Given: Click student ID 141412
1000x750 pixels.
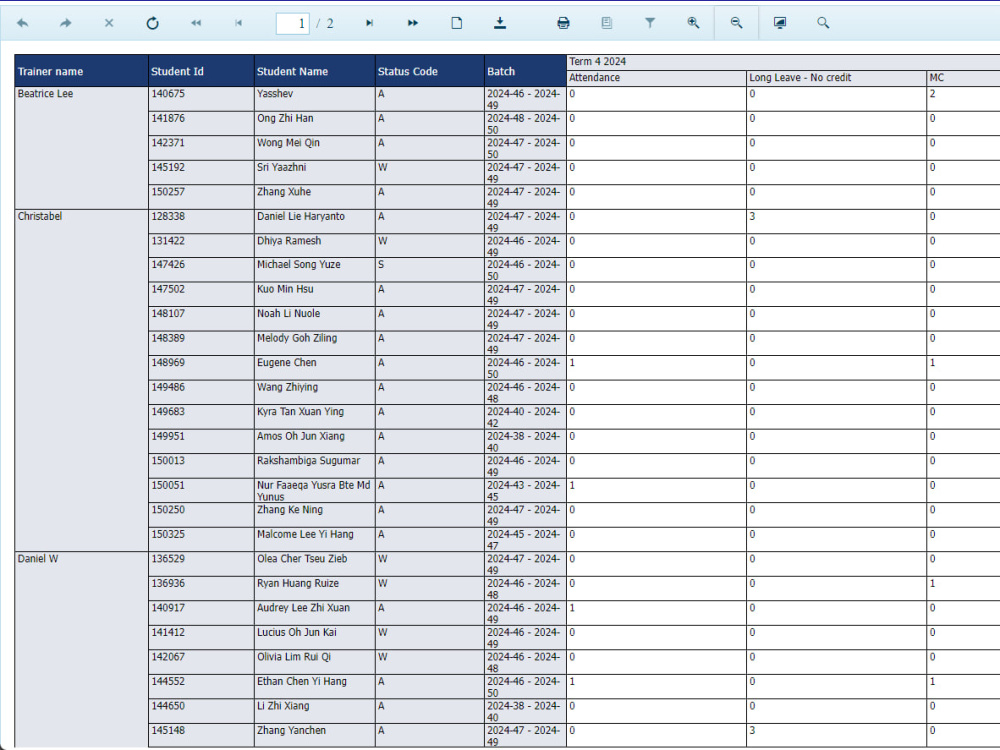Looking at the screenshot, I should coord(168,633).
